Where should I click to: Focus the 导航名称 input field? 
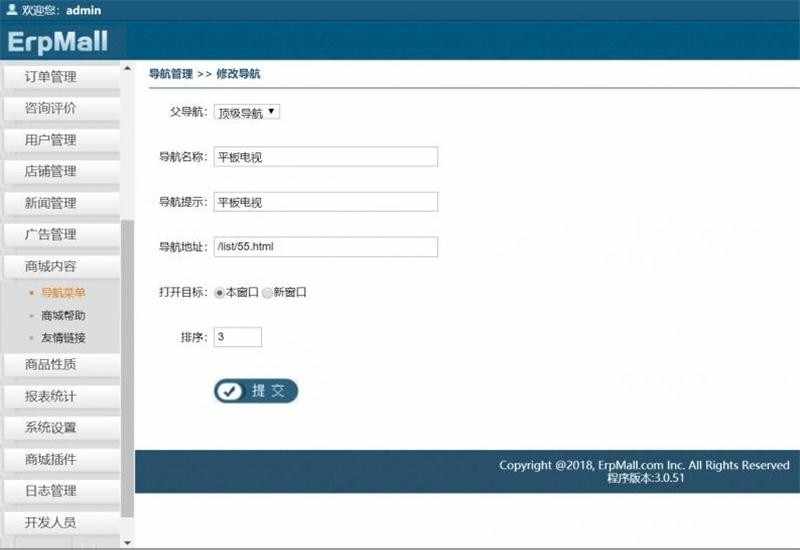326,157
